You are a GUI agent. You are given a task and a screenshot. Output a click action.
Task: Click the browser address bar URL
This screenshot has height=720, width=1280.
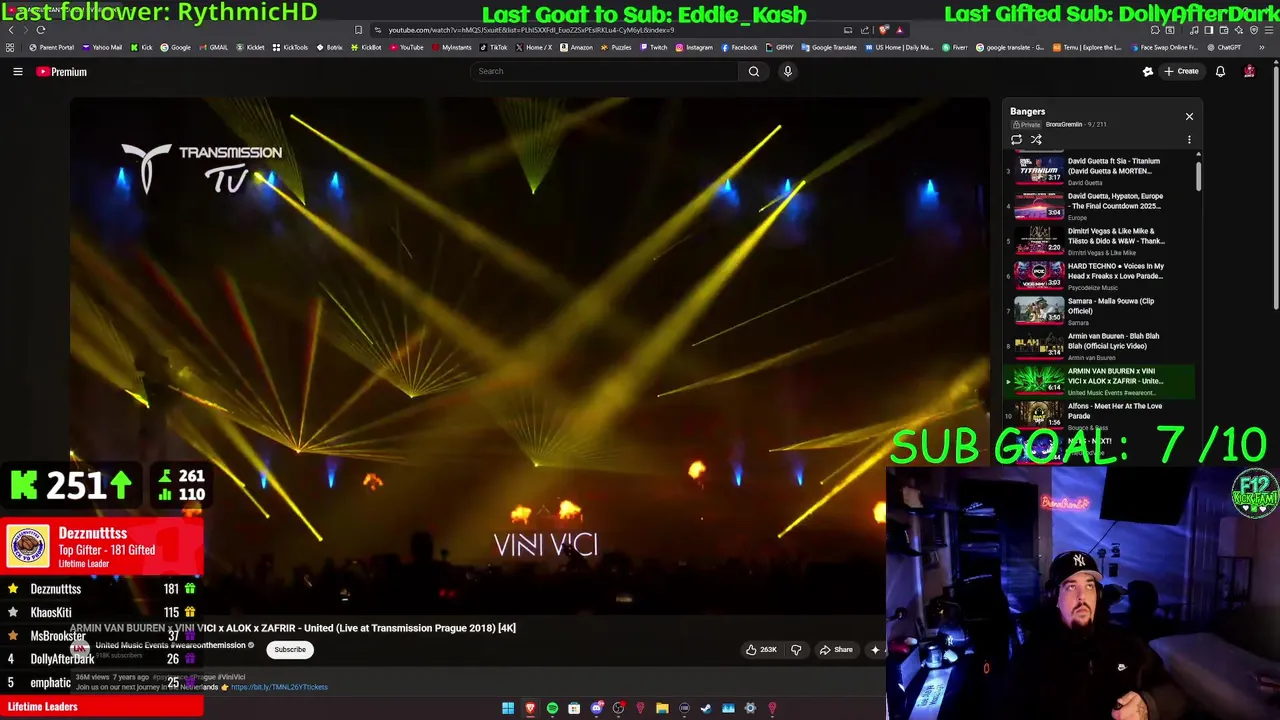[531, 30]
